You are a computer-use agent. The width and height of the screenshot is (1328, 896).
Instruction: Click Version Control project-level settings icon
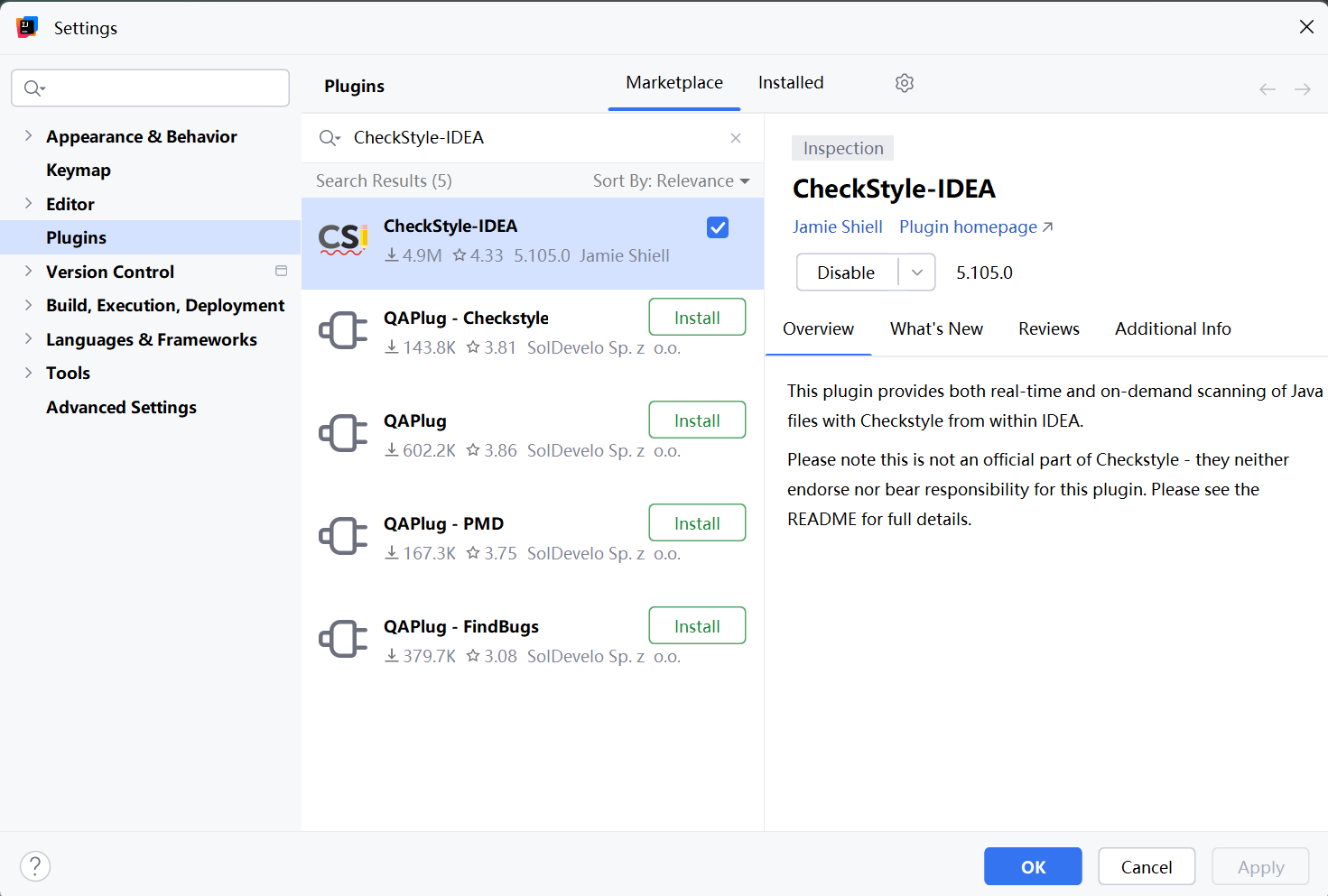coord(281,271)
